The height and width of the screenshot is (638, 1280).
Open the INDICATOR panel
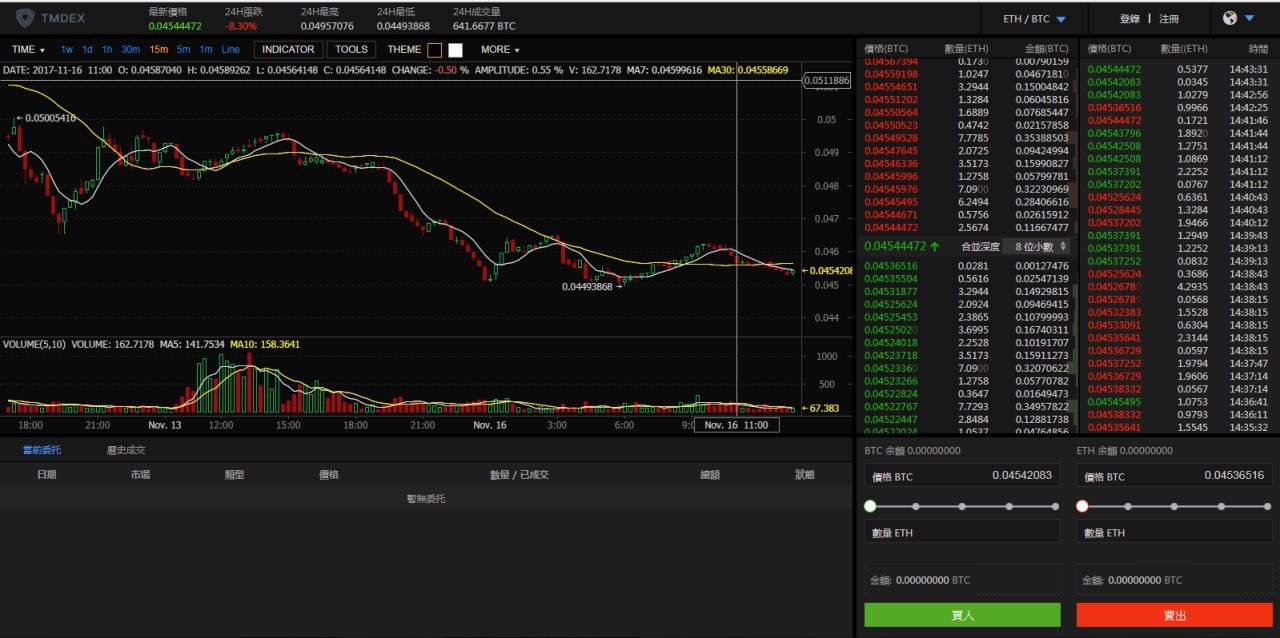(x=288, y=49)
